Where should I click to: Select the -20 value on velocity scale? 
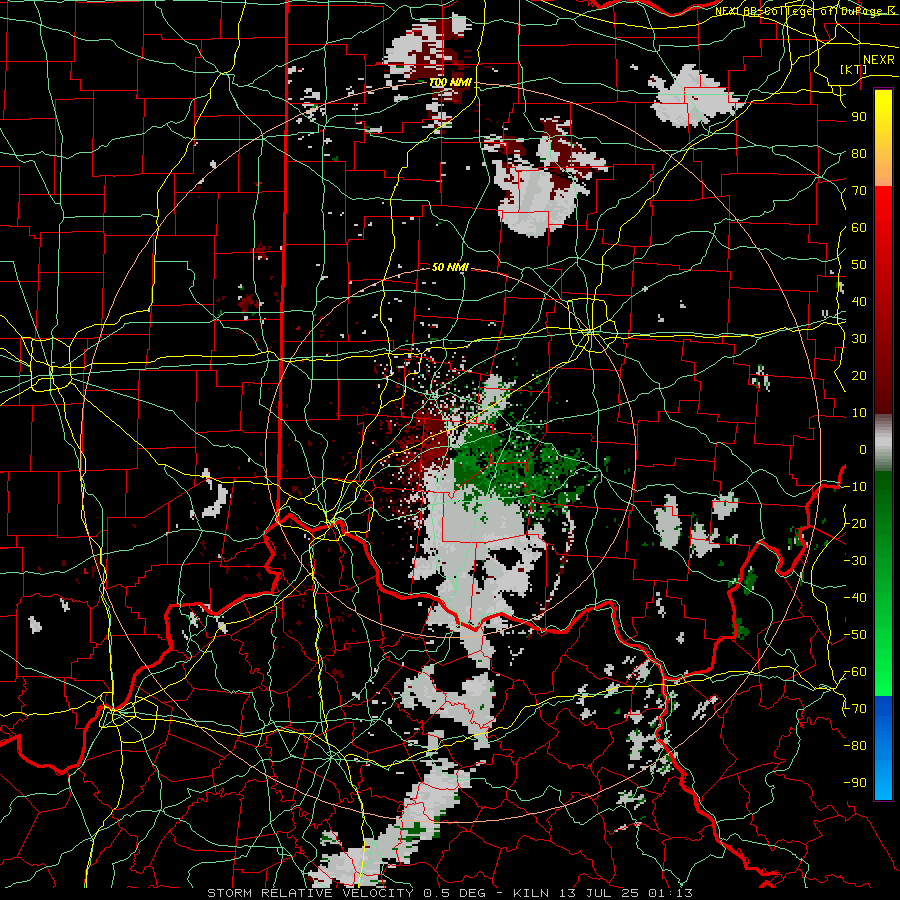coord(855,524)
